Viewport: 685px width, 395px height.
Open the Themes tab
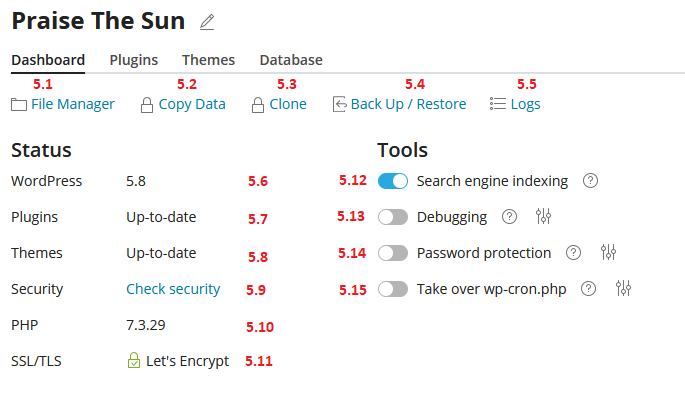(x=208, y=60)
